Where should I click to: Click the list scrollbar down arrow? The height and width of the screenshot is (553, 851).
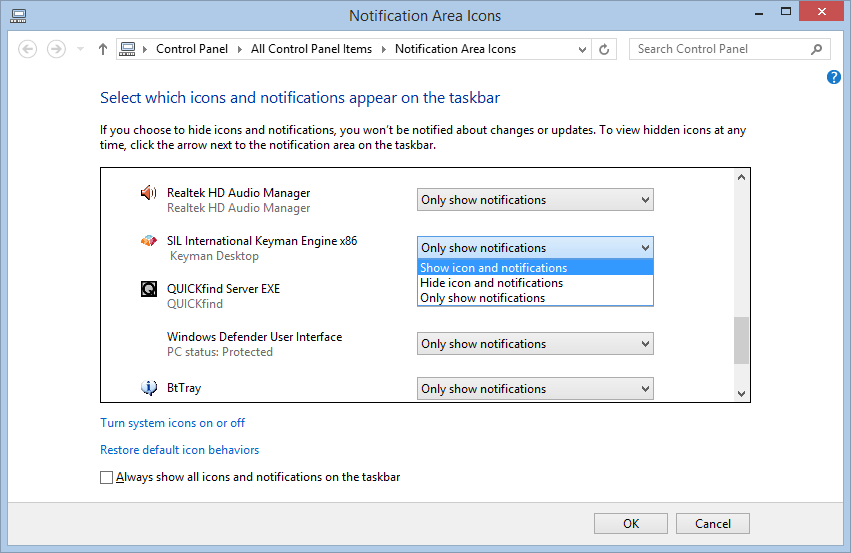[741, 393]
